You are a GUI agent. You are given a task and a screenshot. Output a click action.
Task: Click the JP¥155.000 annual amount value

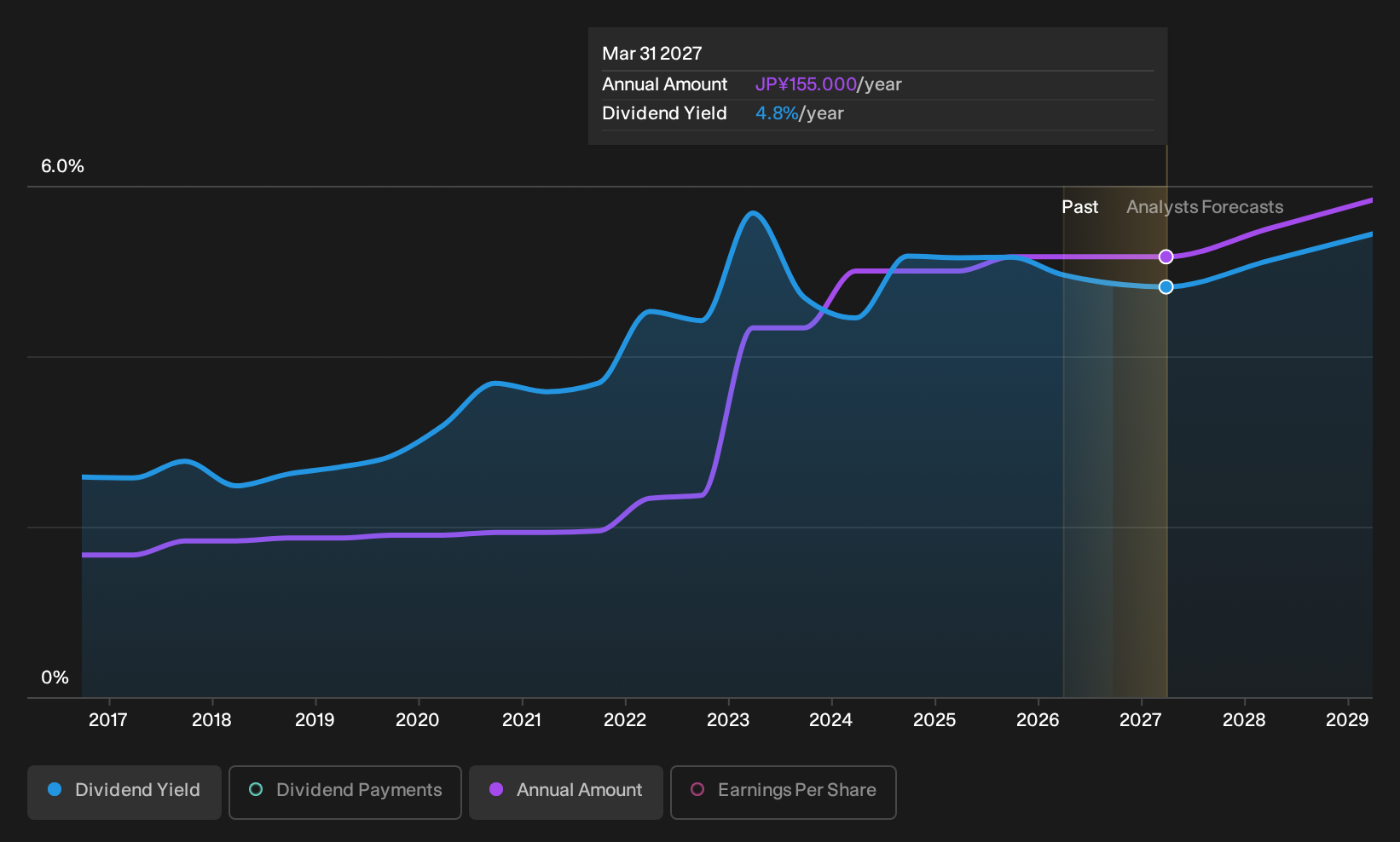[x=806, y=84]
